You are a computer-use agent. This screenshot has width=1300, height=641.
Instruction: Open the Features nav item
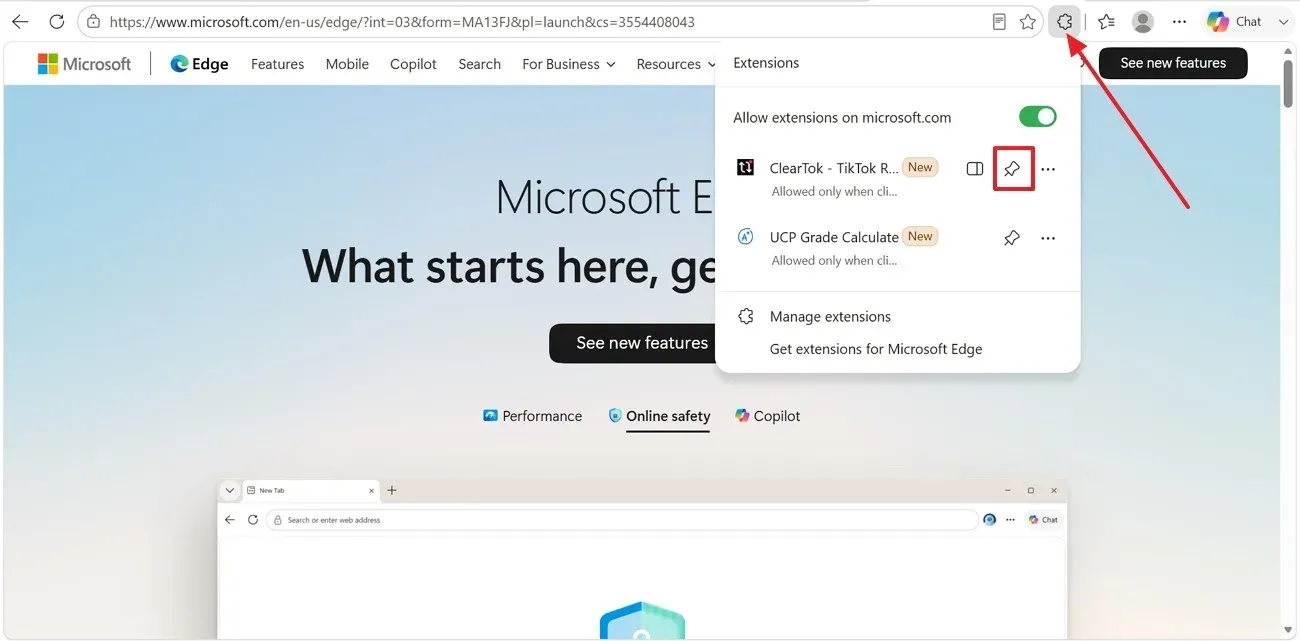(x=277, y=64)
